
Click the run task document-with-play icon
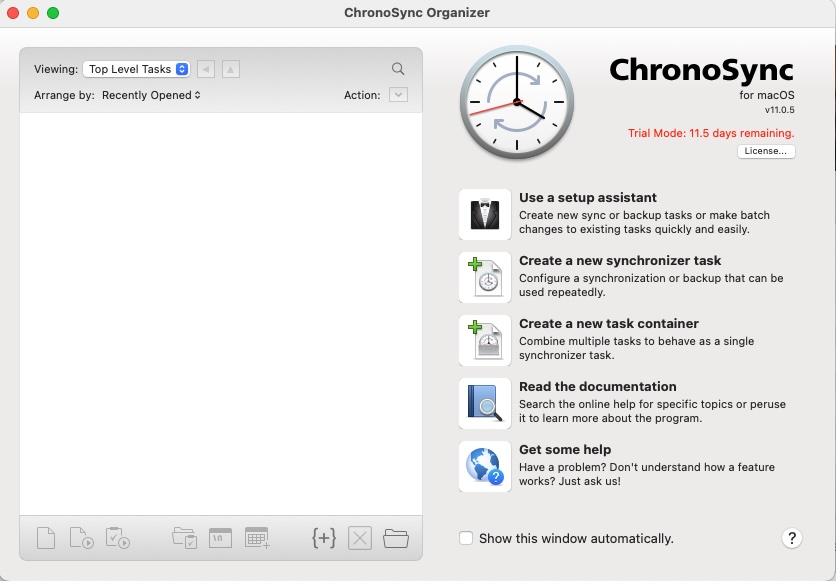[82, 538]
